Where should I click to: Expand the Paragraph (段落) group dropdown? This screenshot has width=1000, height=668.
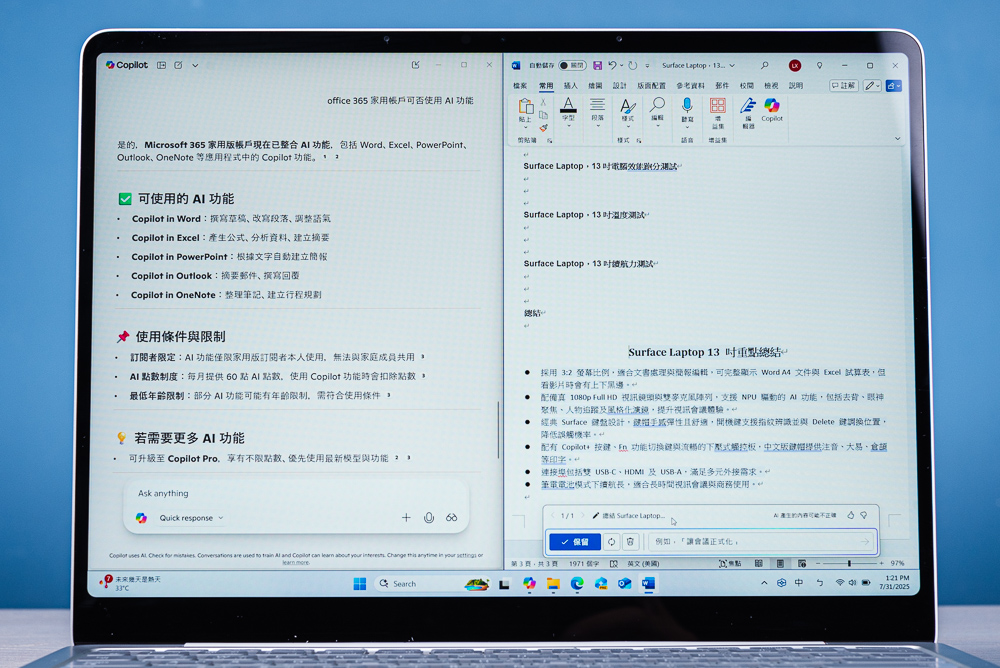click(598, 126)
